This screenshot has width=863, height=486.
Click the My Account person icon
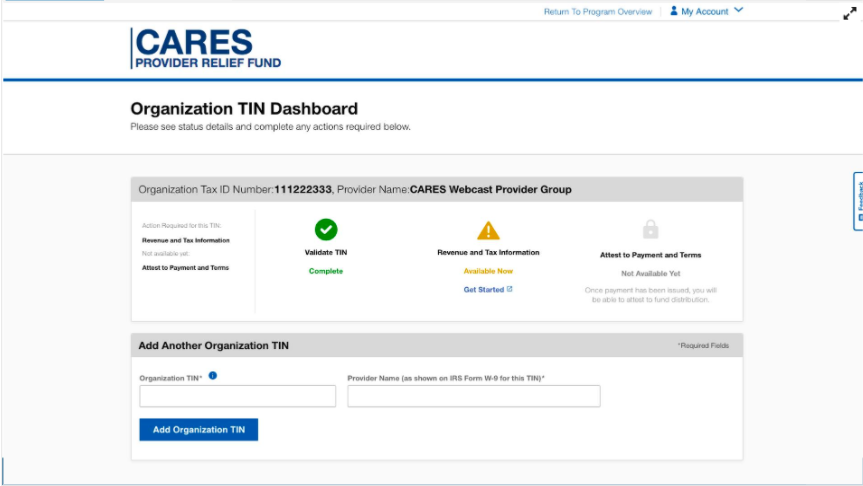tap(673, 10)
